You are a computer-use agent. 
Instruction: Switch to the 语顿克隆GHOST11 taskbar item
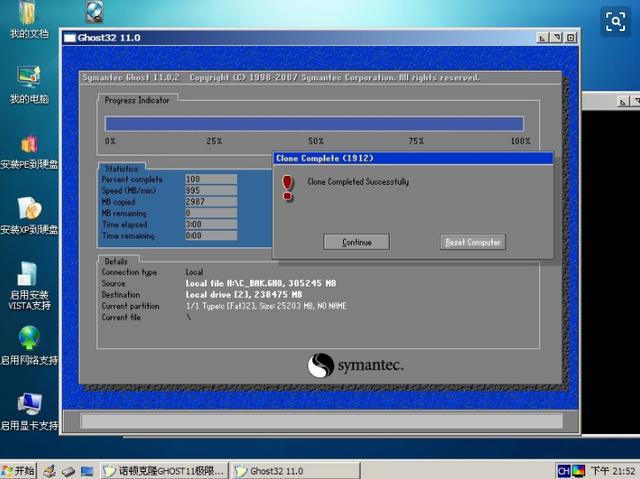coord(165,470)
